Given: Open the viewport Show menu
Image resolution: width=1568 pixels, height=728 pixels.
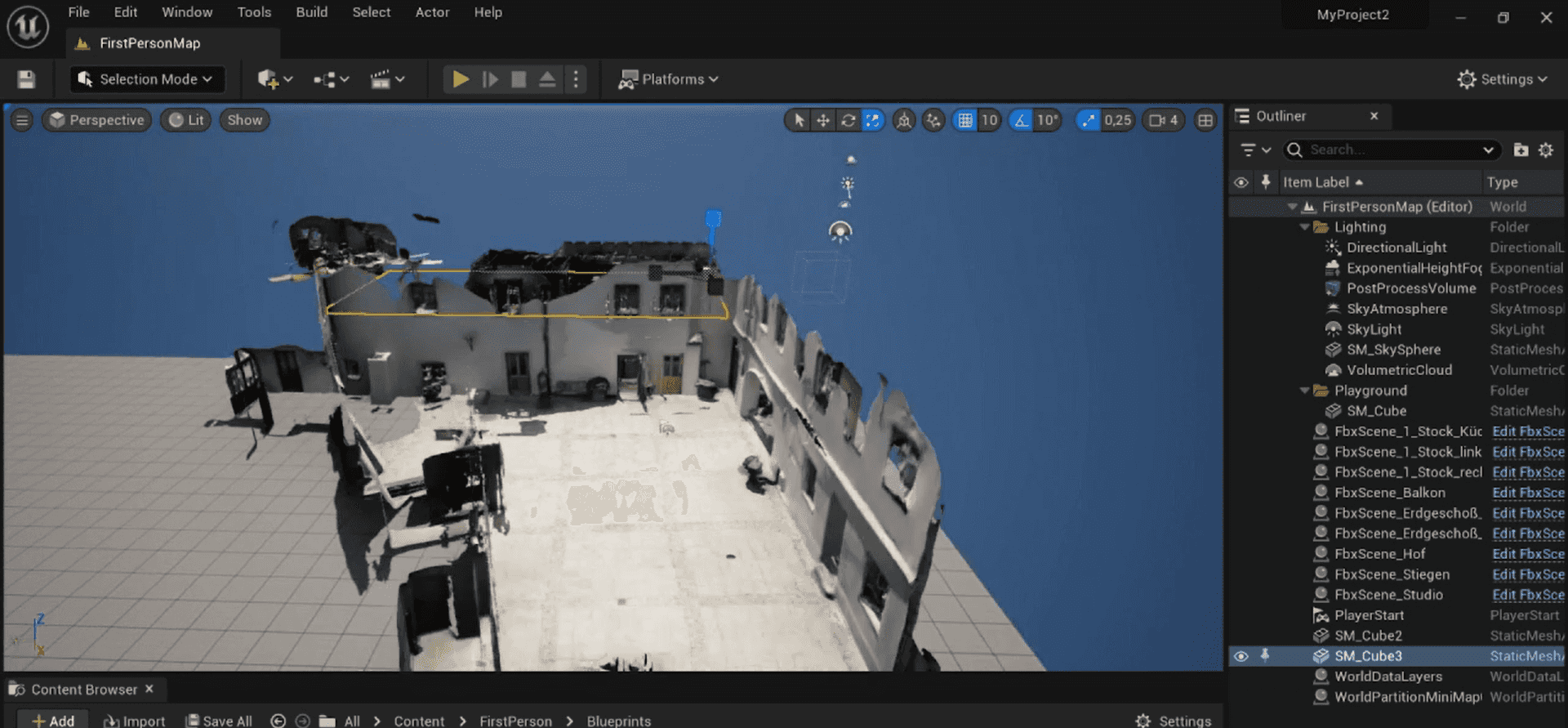Looking at the screenshot, I should pyautogui.click(x=244, y=120).
